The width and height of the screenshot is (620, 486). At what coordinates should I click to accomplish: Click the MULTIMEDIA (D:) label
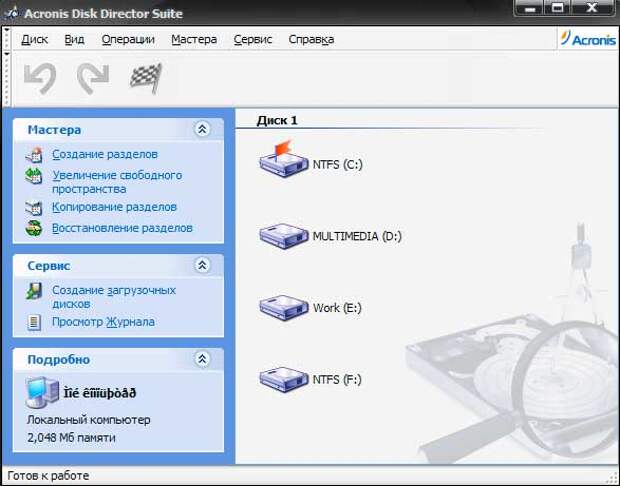[357, 236]
